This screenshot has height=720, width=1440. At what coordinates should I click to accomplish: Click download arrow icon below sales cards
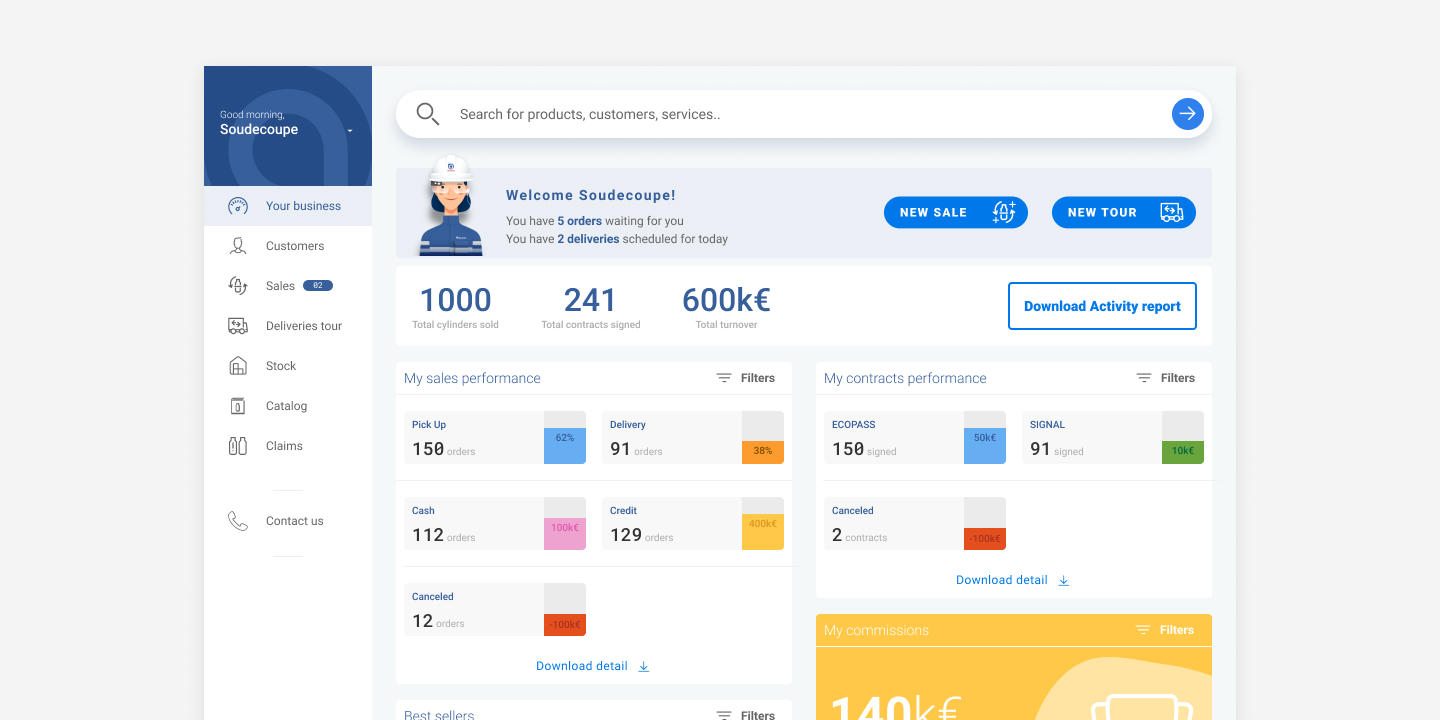click(644, 666)
